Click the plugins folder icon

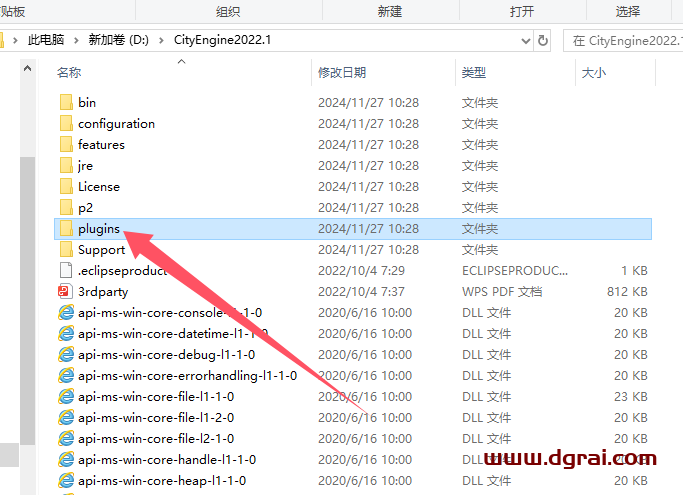coord(66,228)
